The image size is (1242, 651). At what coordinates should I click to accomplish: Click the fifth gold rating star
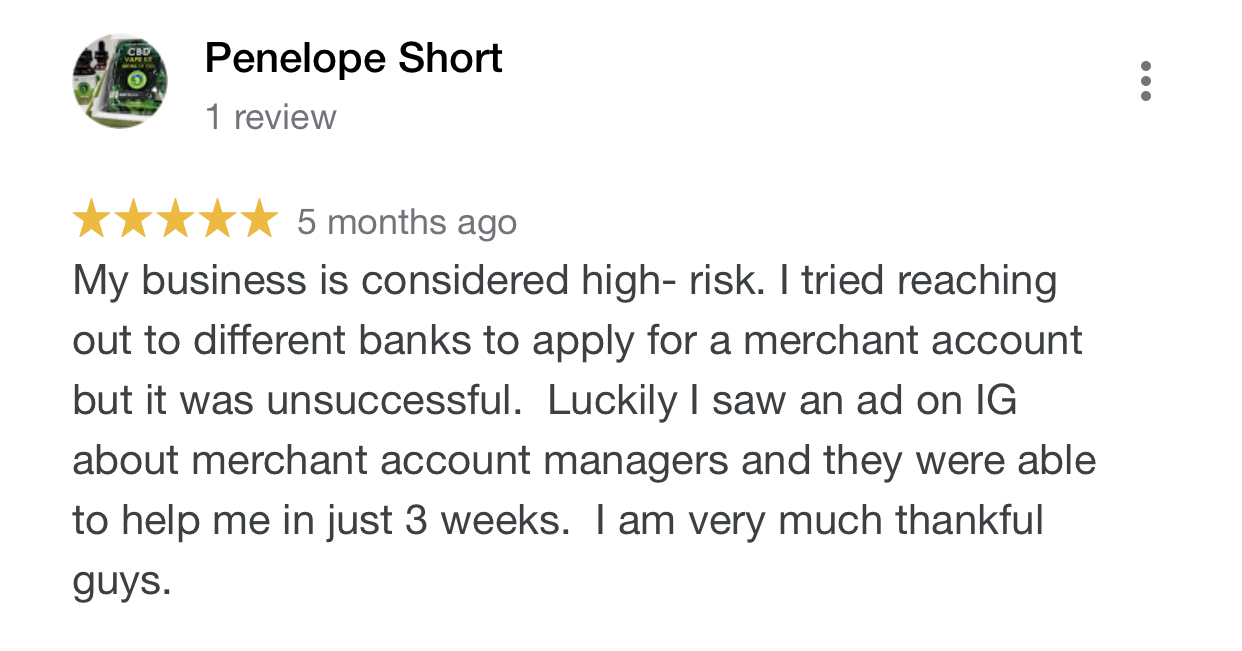tap(256, 219)
